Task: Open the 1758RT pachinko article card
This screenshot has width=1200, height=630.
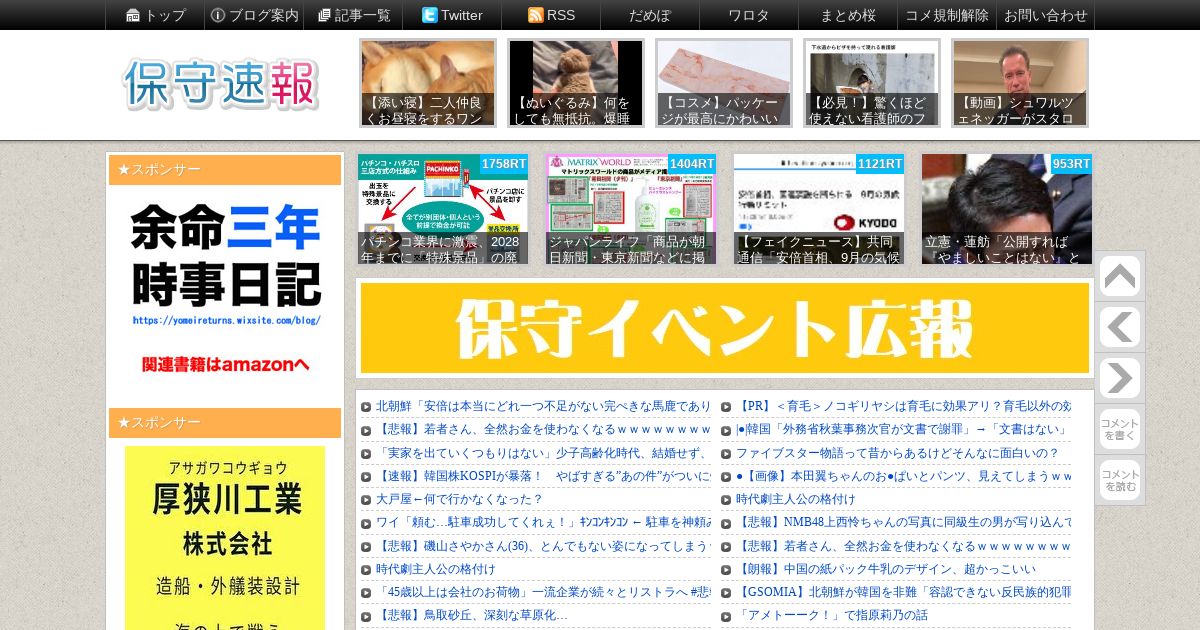Action: pyautogui.click(x=443, y=209)
